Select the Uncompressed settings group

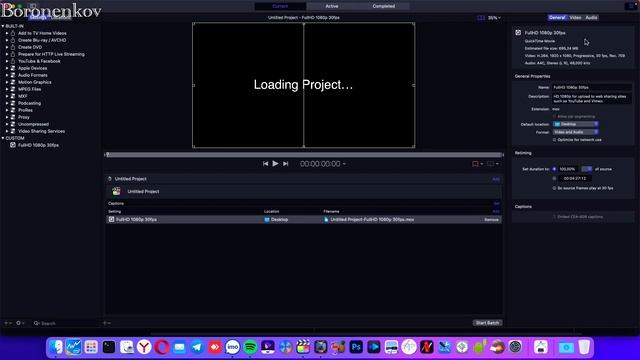33,124
